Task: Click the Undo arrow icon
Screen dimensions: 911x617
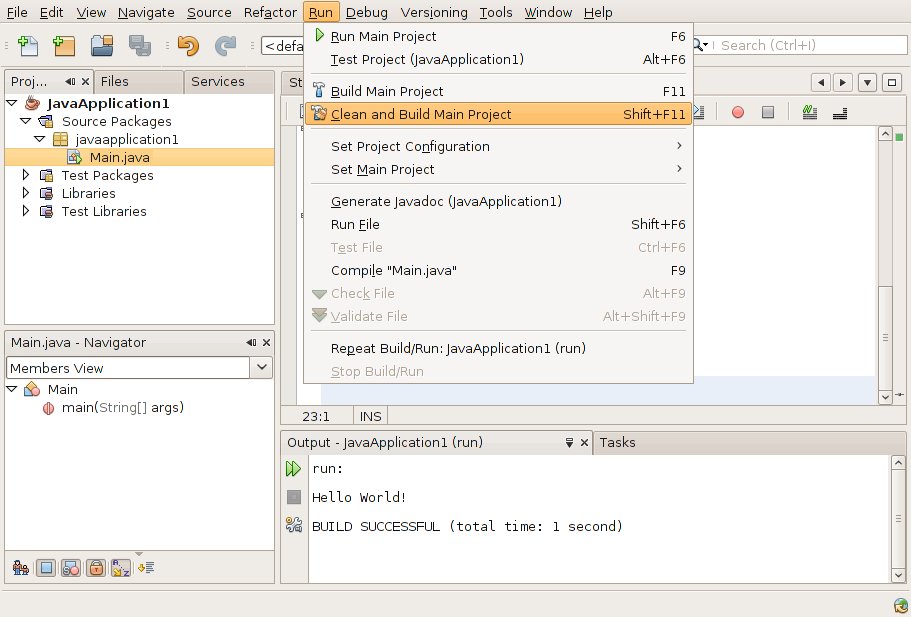Action: 187,45
